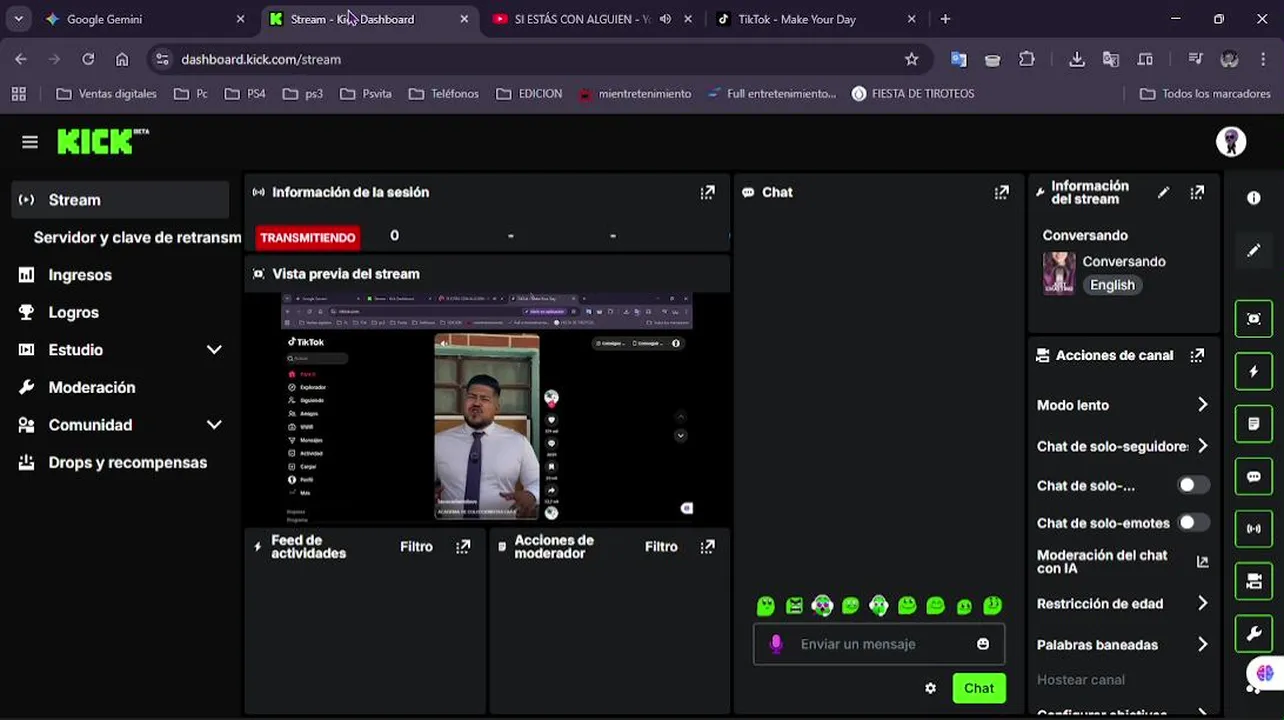This screenshot has height=720, width=1284.
Task: Open browser downloads icon
Action: (1077, 59)
